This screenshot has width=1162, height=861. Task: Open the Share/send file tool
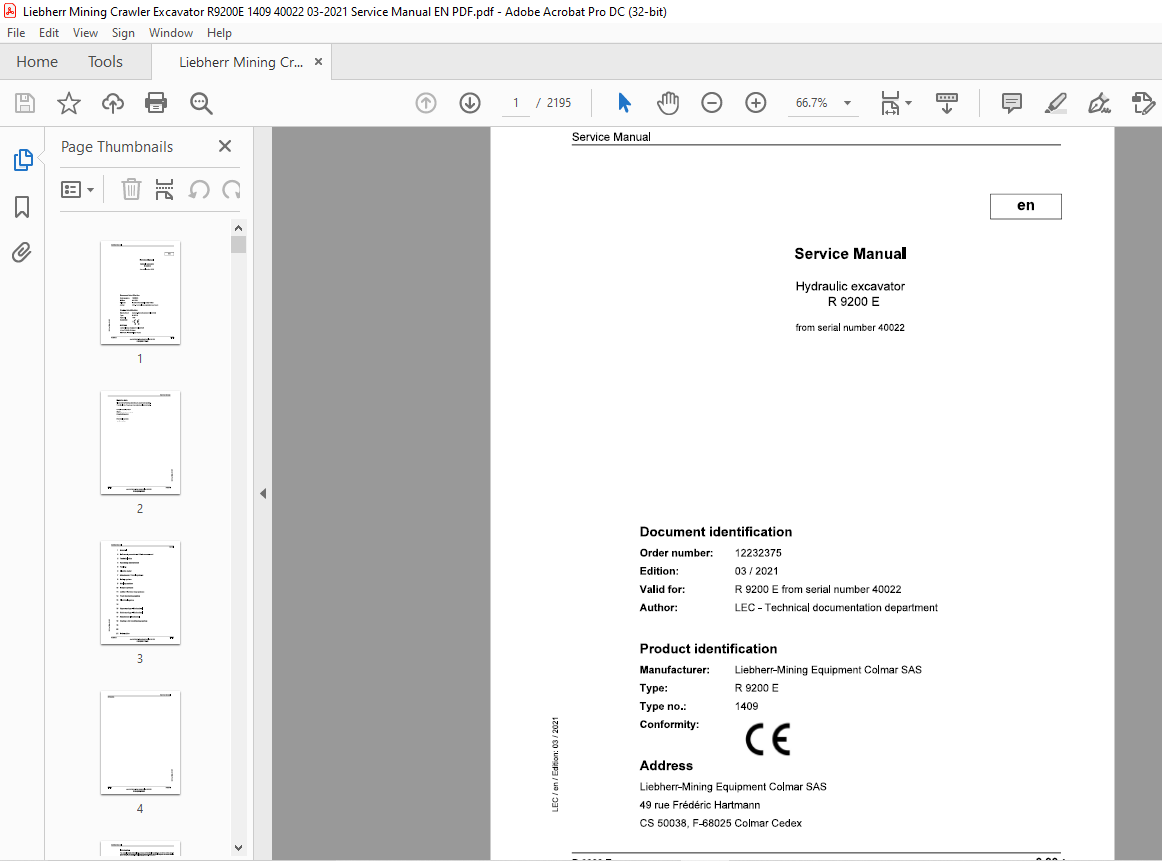(x=1143, y=103)
